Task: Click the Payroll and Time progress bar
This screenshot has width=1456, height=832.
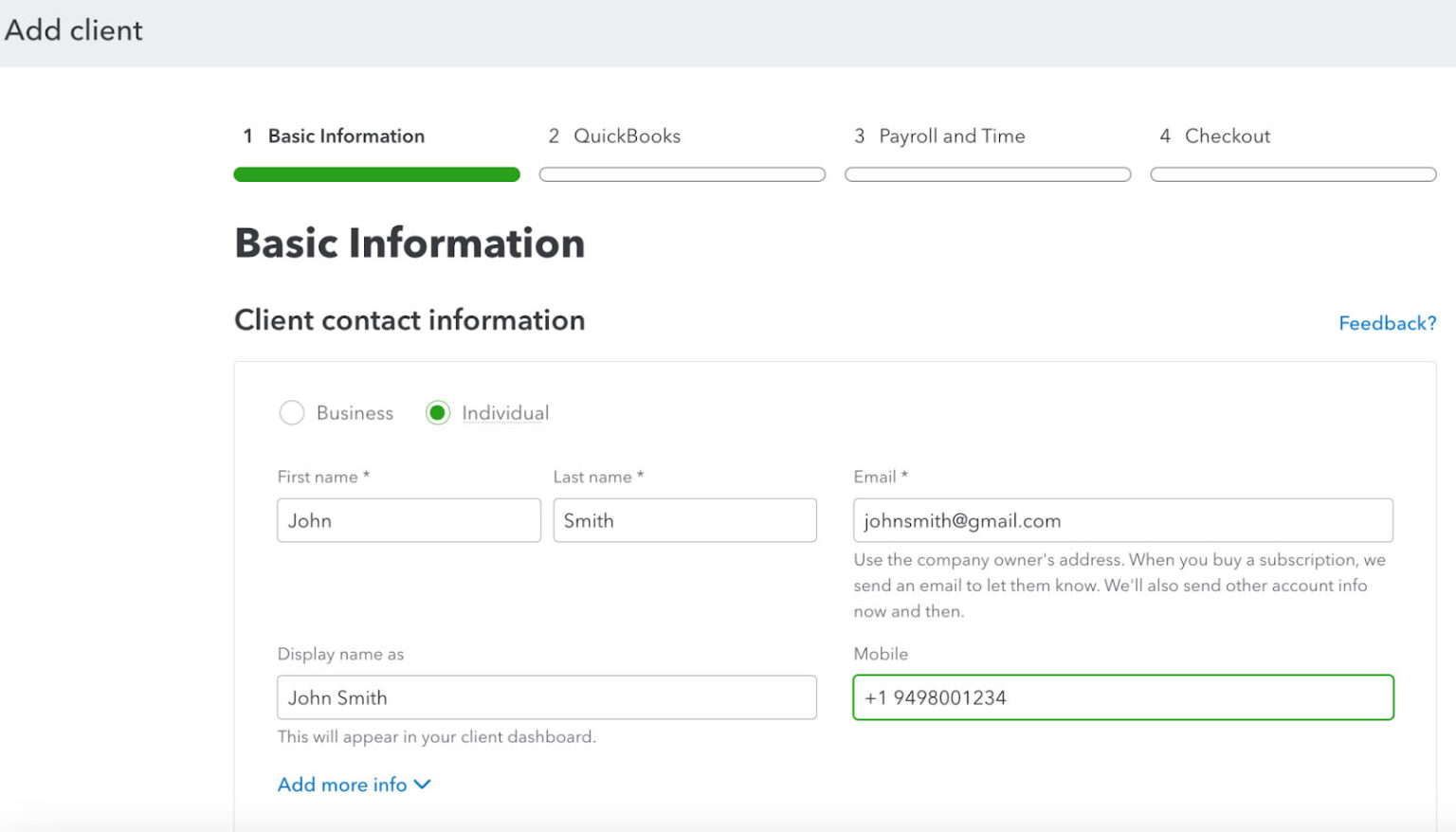Action: click(988, 174)
